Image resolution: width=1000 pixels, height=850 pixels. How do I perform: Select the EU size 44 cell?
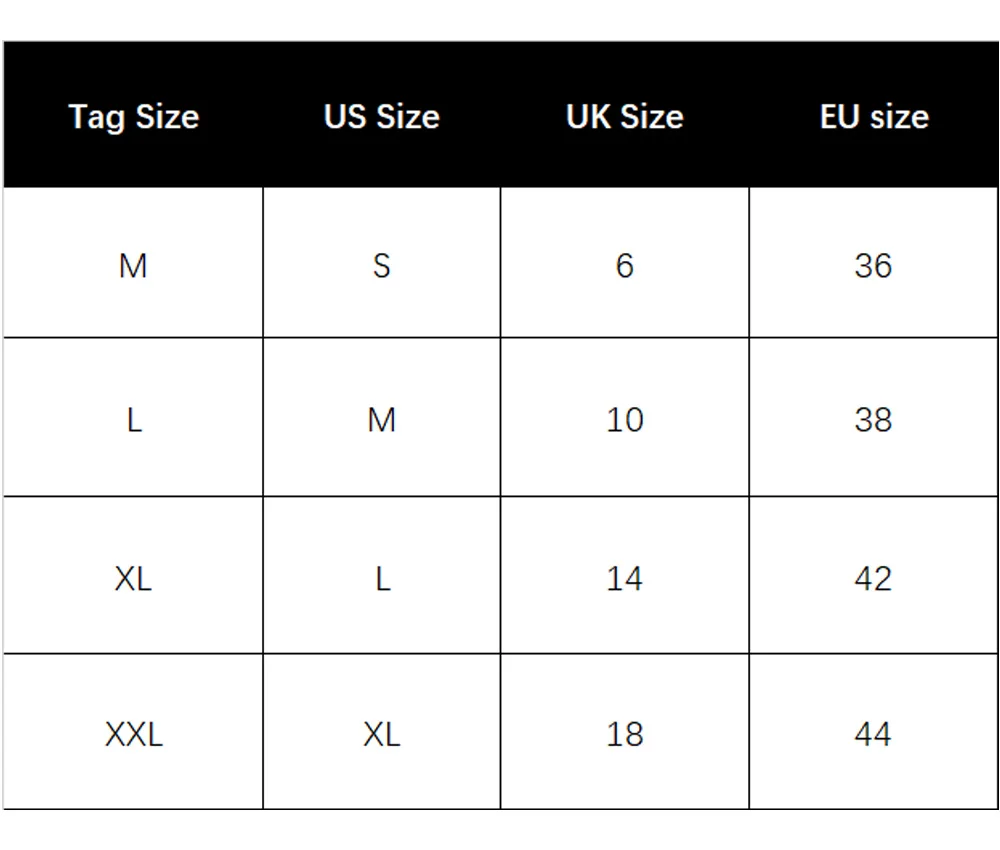tap(874, 731)
